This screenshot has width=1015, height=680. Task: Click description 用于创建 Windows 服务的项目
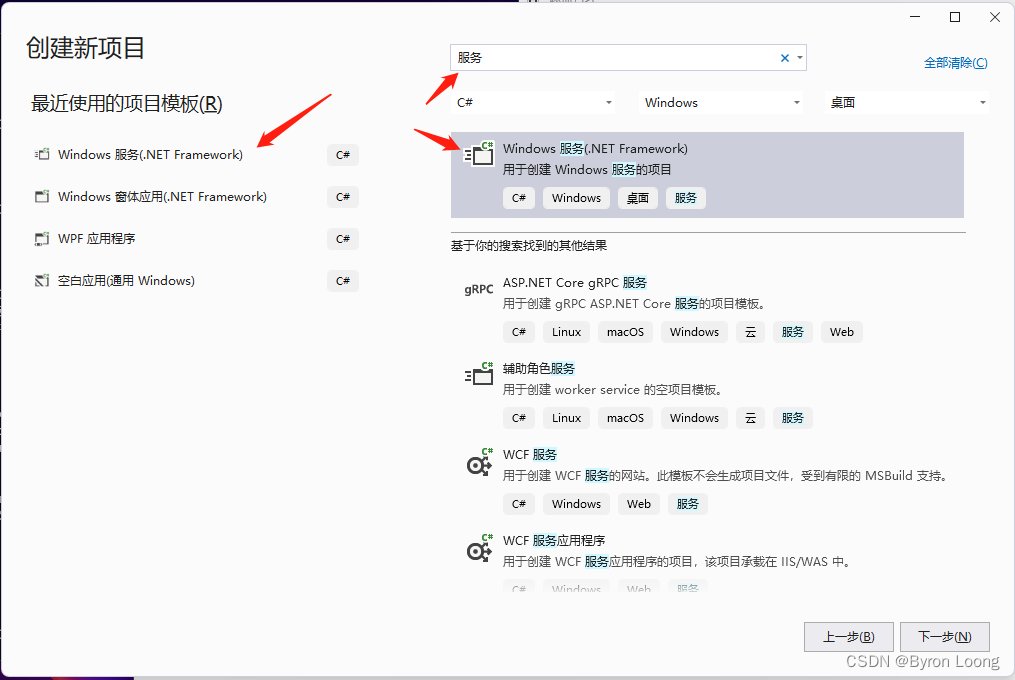[587, 170]
